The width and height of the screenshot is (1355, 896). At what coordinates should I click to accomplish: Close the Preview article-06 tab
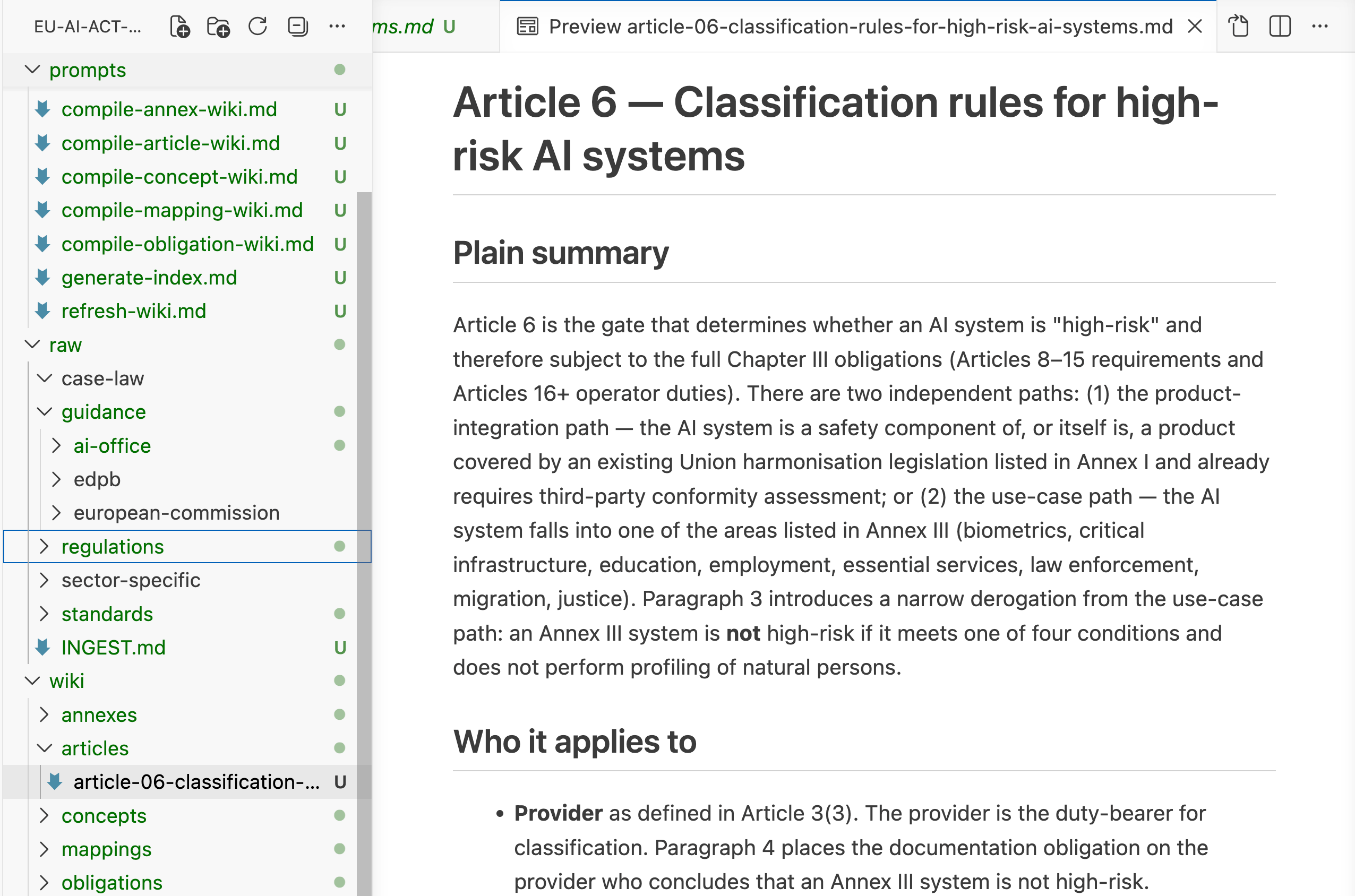coord(1195,27)
